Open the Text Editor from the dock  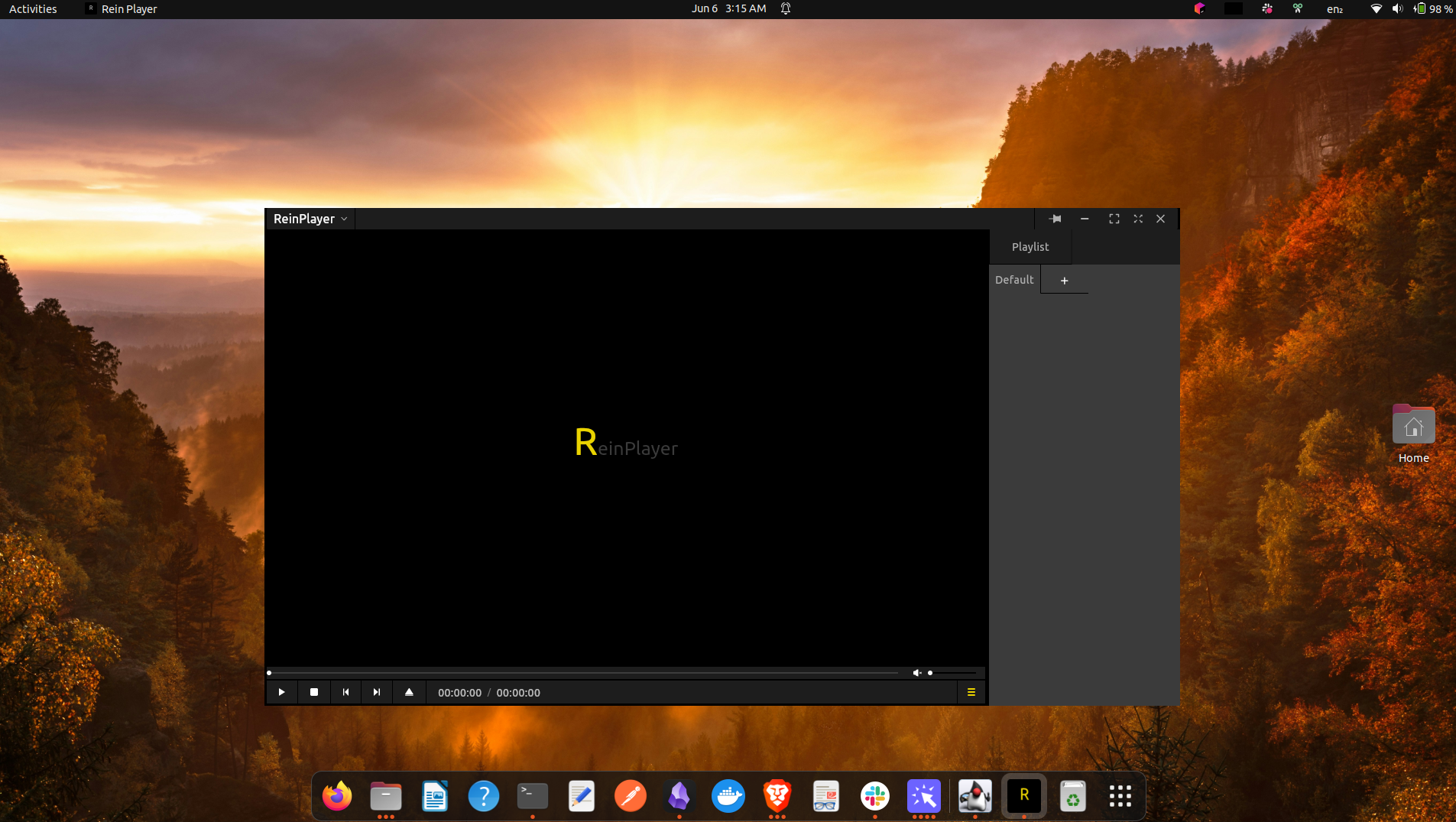[x=582, y=796]
